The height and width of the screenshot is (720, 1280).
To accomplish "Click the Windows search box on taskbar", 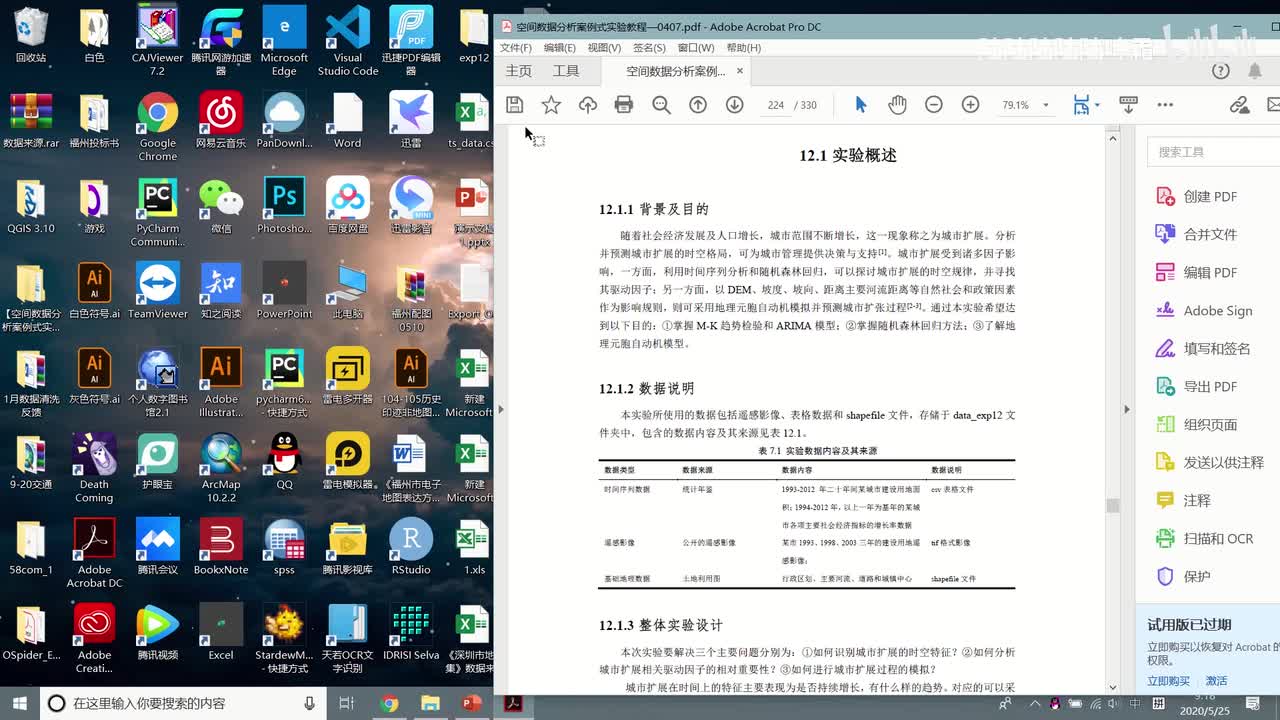I will (x=181, y=703).
